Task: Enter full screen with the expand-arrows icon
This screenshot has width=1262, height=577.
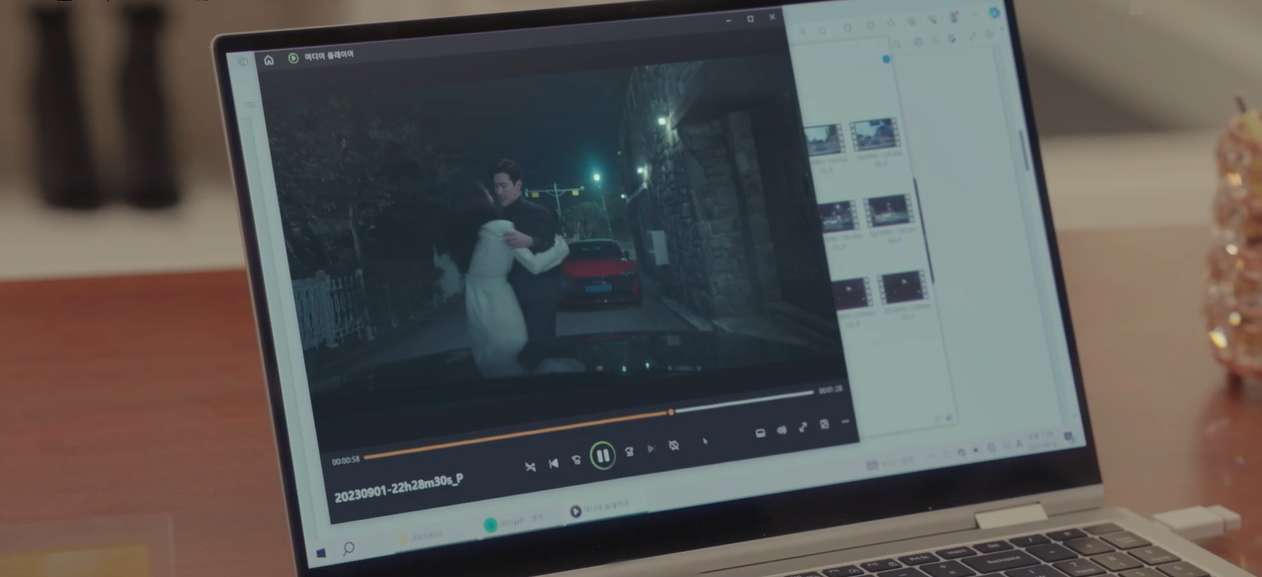Action: (803, 427)
